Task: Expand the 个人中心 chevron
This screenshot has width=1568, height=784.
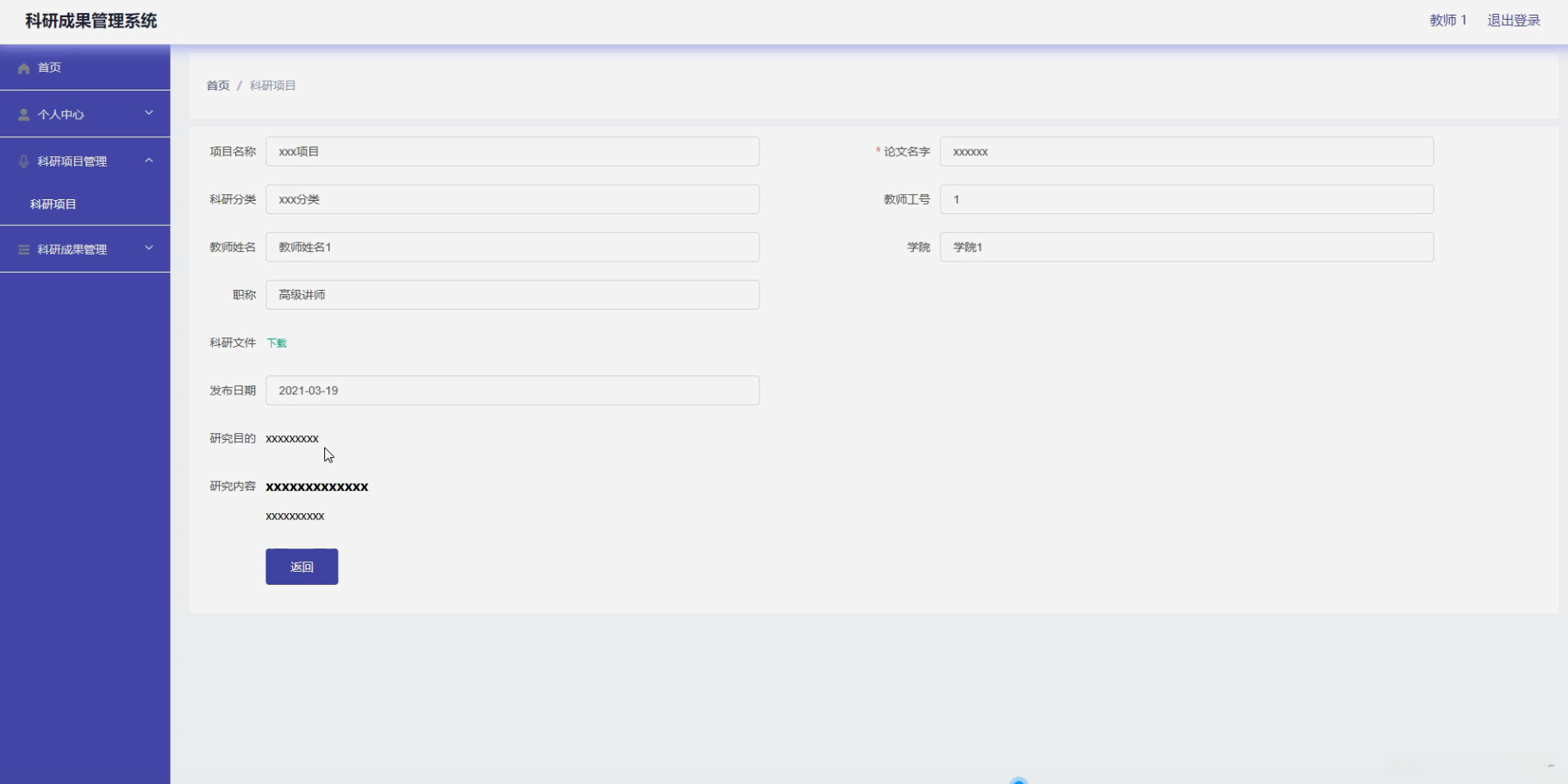Action: [x=149, y=113]
